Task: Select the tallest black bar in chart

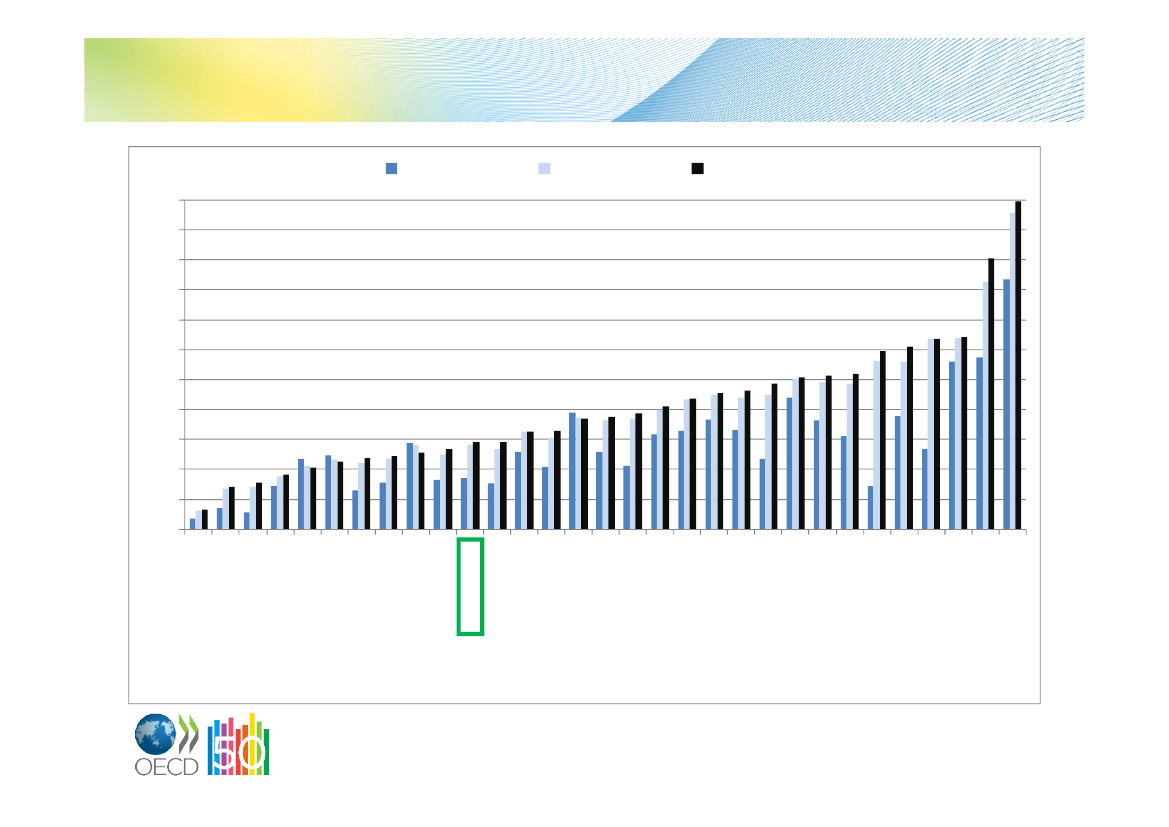Action: (x=1018, y=365)
